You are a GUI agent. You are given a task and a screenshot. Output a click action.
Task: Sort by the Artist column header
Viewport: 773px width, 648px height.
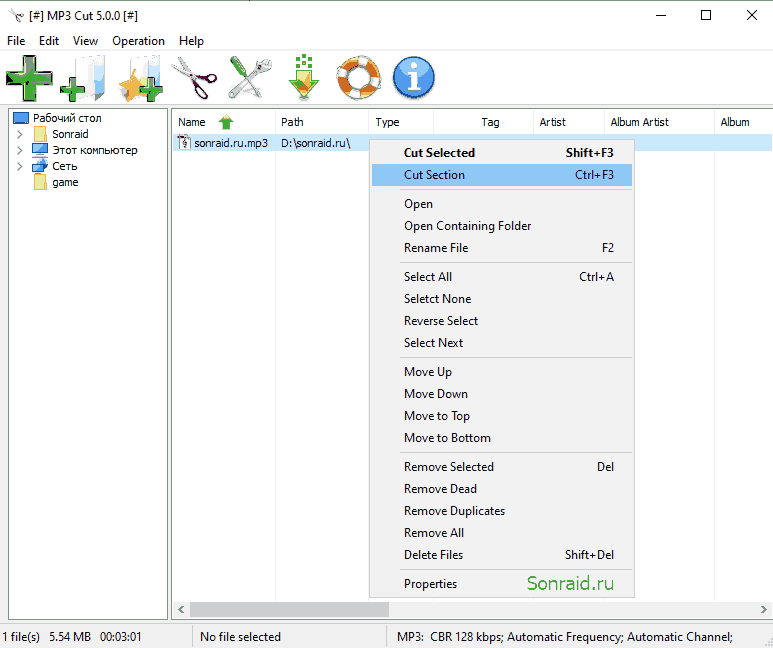569,122
